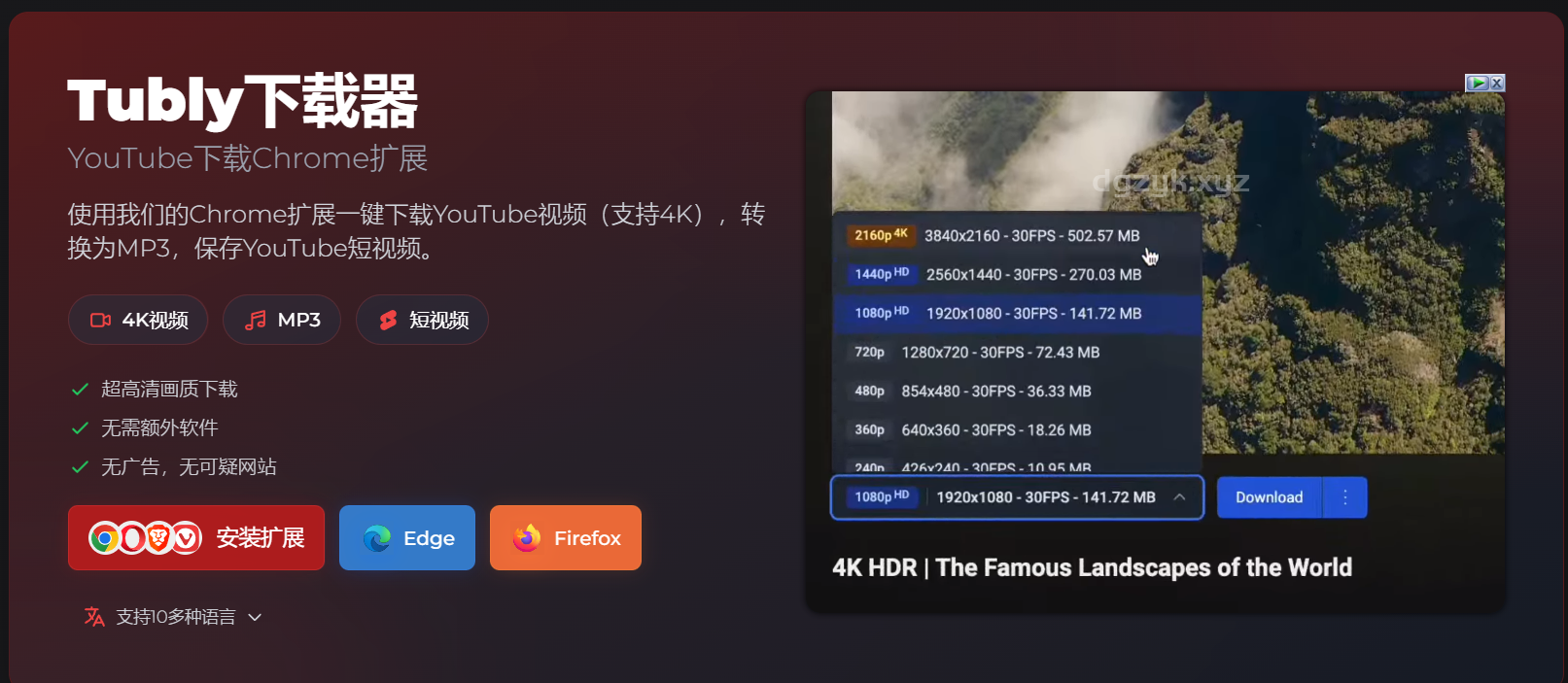Collapse quality list with the chevron arrow

(x=1179, y=497)
